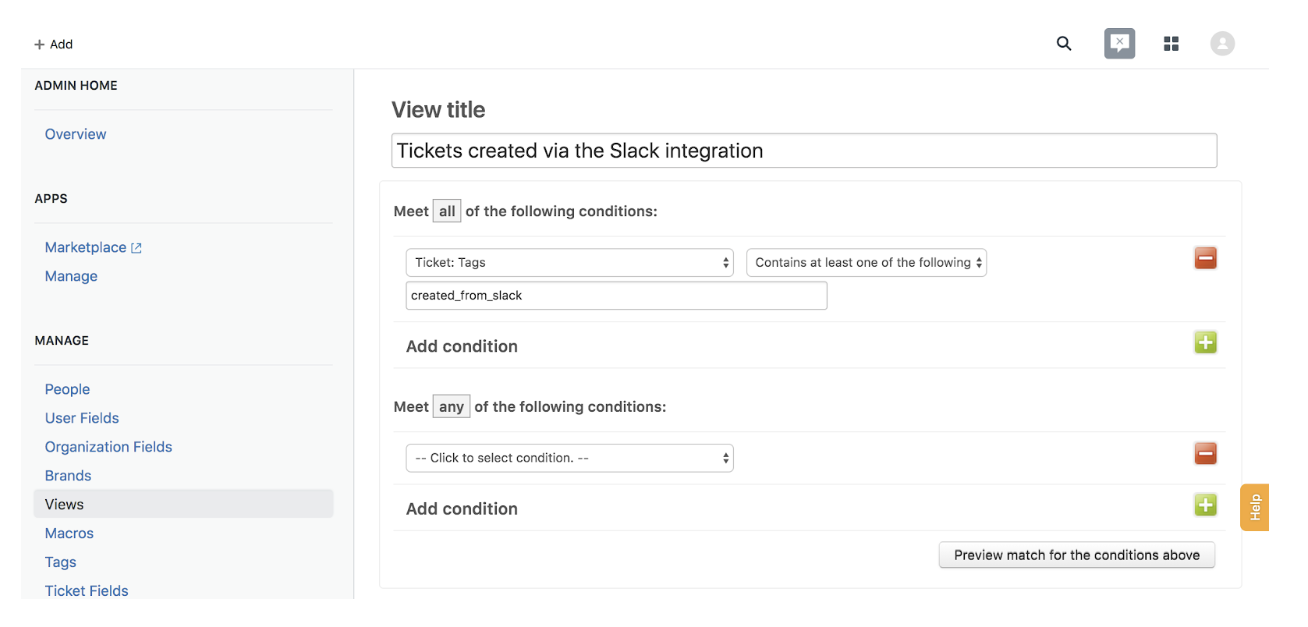Remove the Ticket: Tags condition row
The height and width of the screenshot is (627, 1308).
[1205, 259]
